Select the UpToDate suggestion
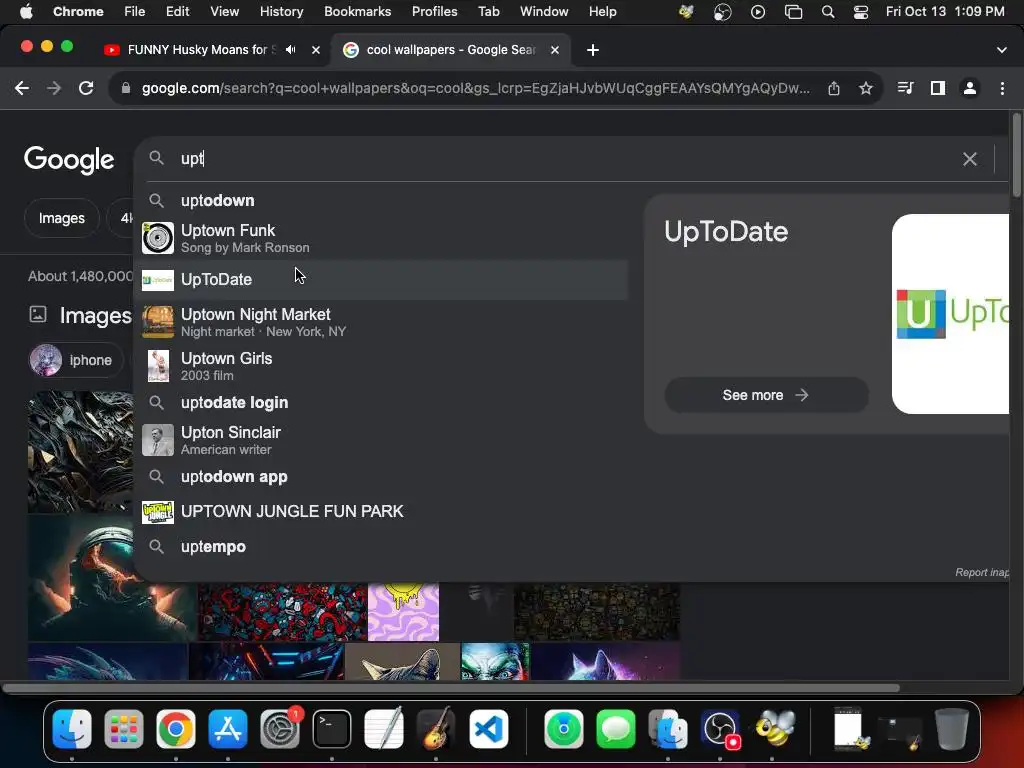1024x768 pixels. point(380,280)
